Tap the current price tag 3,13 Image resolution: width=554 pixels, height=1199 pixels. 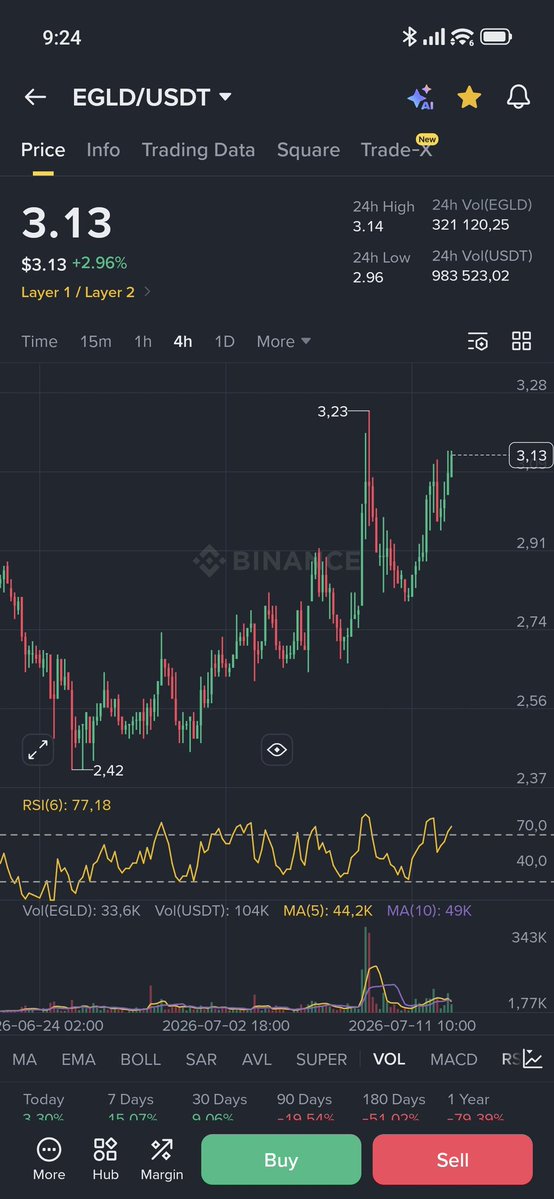tap(531, 456)
